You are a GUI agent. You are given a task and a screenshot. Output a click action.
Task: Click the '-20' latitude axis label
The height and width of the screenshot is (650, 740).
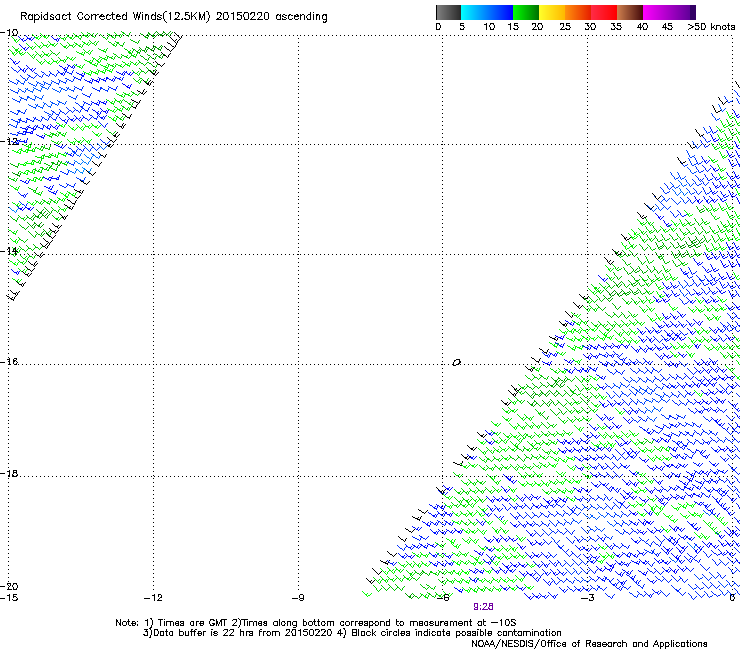[9, 586]
